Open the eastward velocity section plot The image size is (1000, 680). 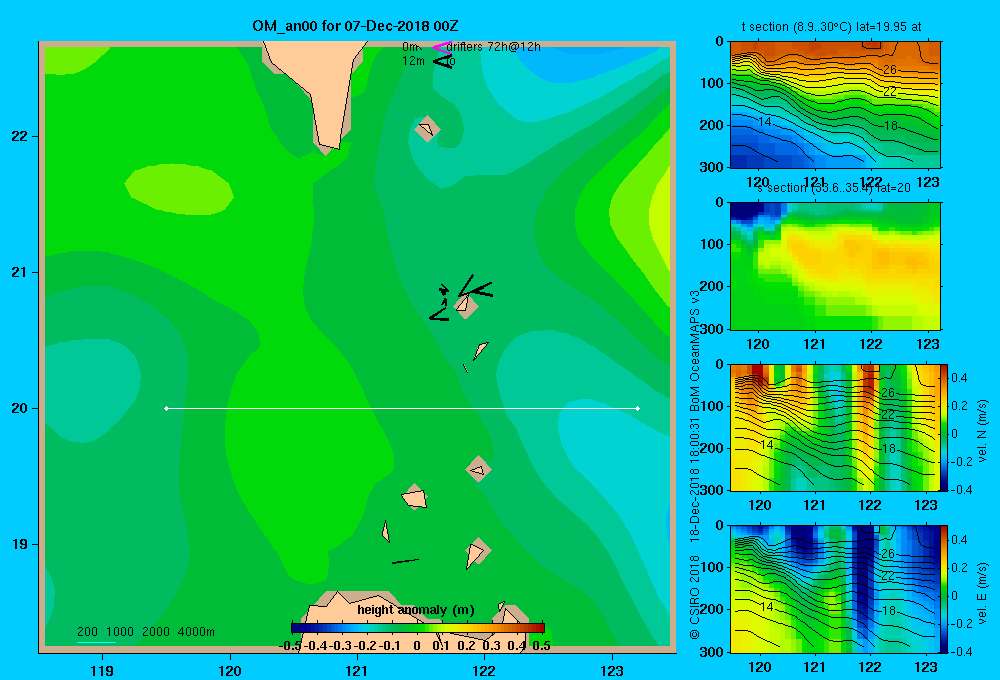pos(835,589)
